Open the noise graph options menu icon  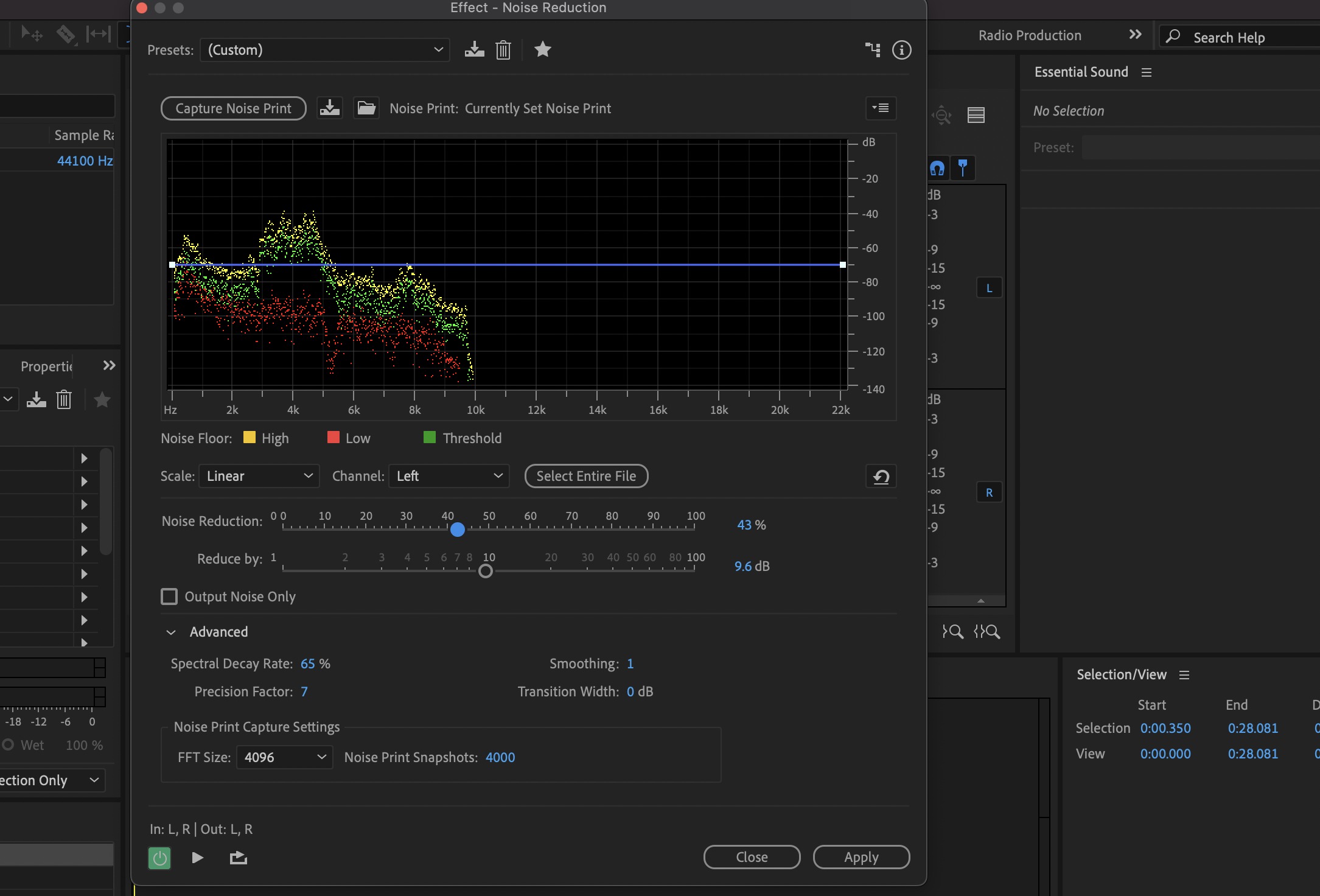pyautogui.click(x=881, y=108)
